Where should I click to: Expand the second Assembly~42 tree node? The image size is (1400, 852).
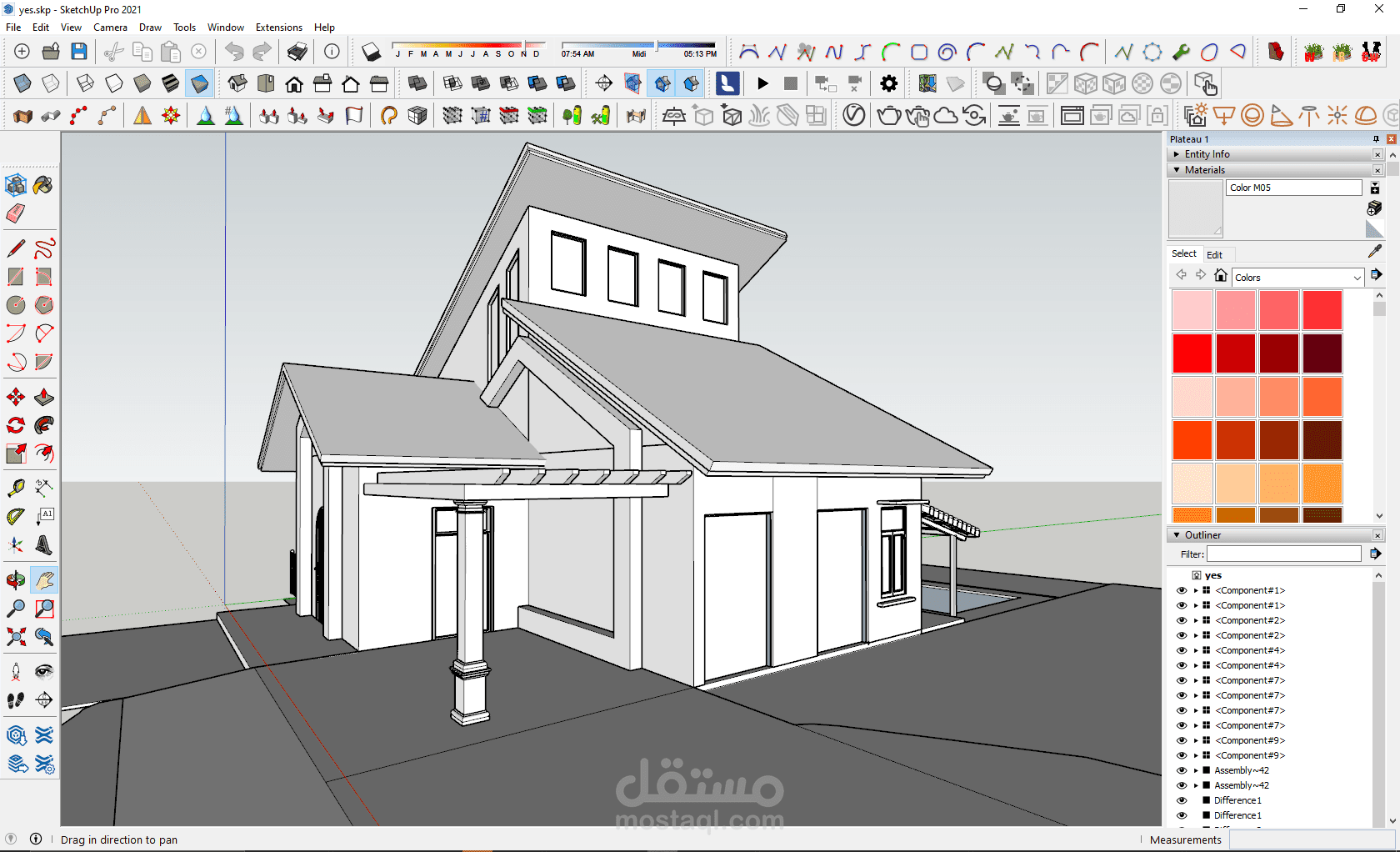[x=1196, y=785]
